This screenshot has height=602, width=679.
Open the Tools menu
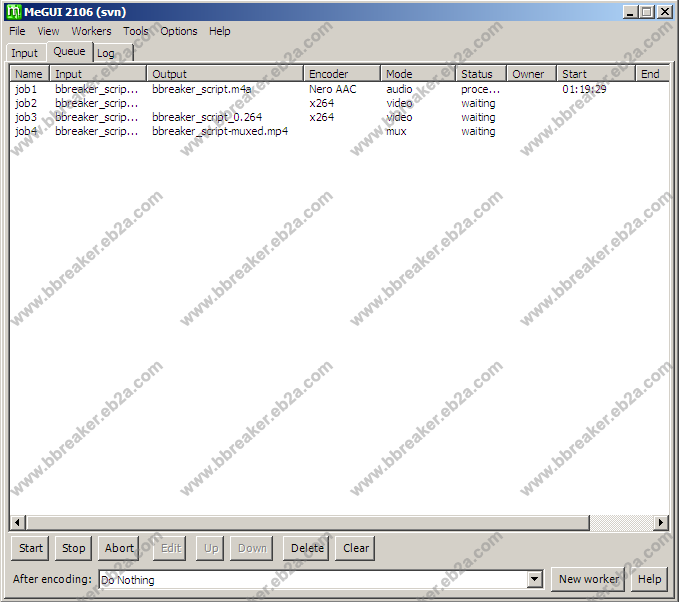135,31
